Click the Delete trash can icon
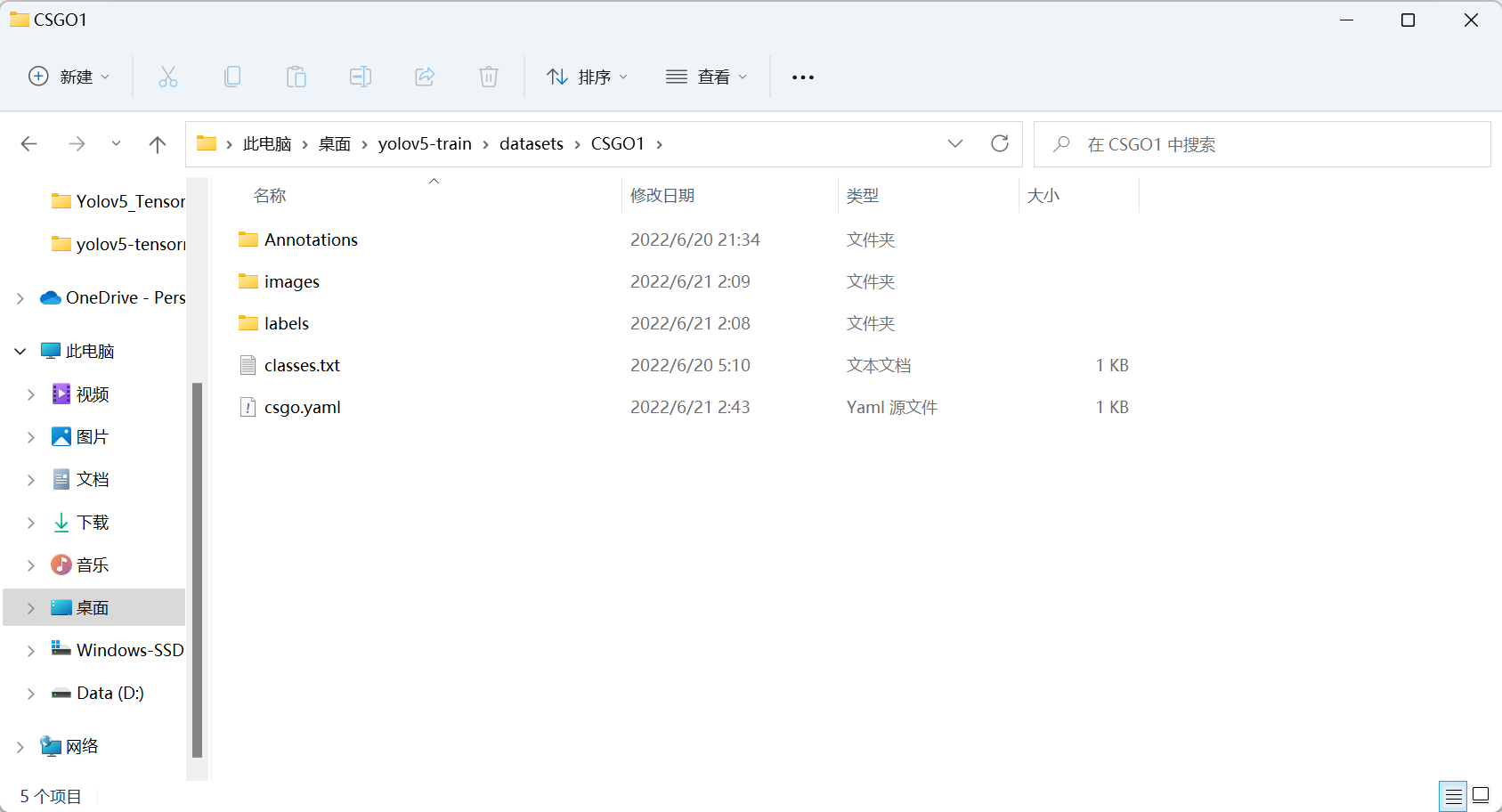Viewport: 1502px width, 812px height. 489,77
